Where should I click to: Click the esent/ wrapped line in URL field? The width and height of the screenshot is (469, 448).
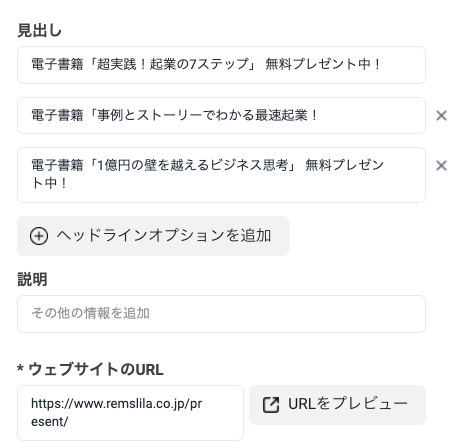(49, 422)
